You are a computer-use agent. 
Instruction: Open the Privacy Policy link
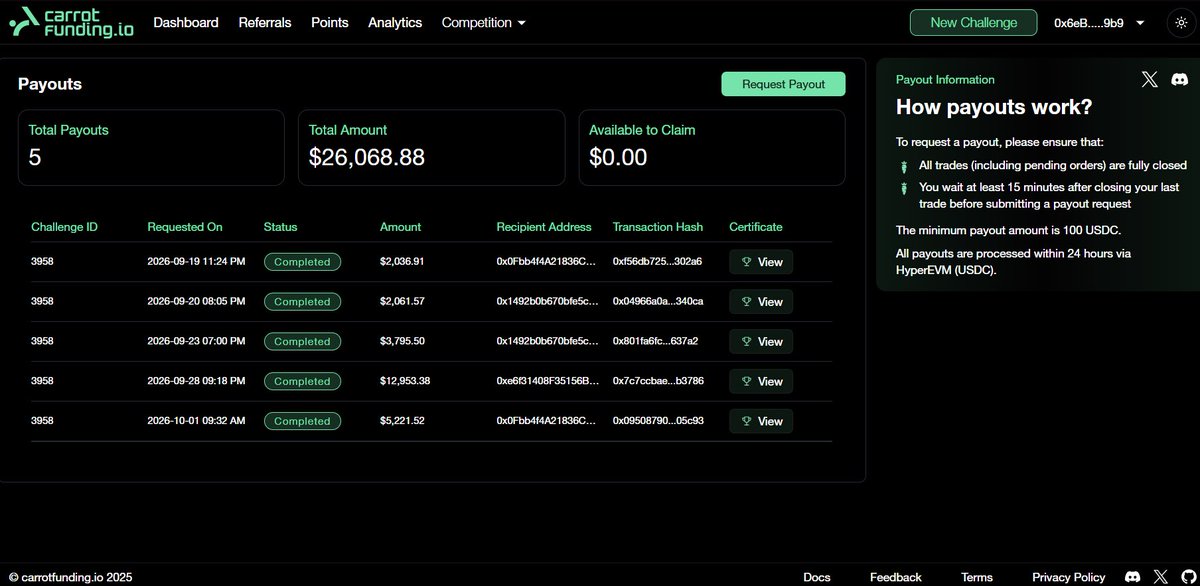click(x=1069, y=577)
